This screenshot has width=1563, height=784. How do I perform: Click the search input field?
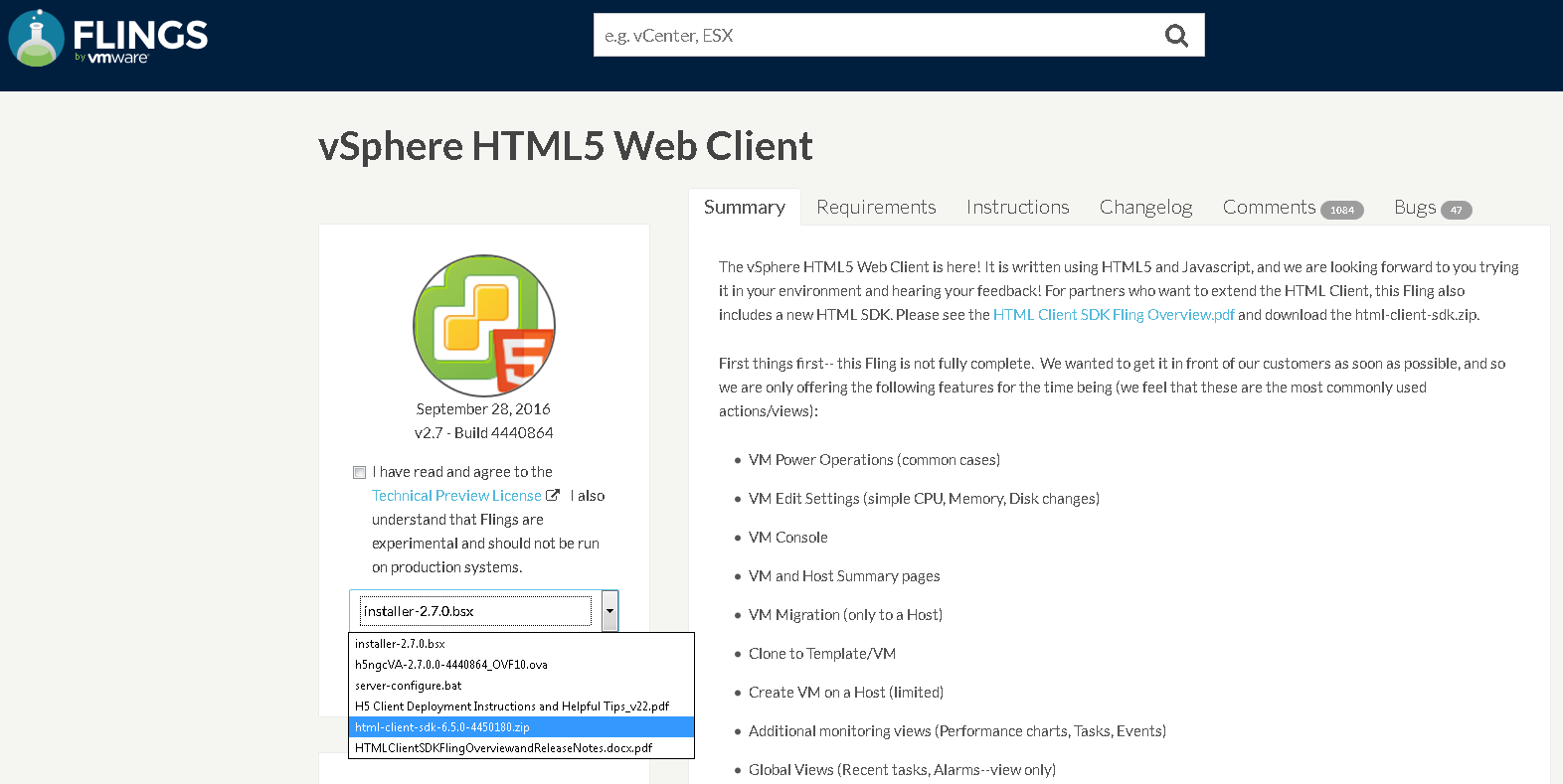pos(875,36)
